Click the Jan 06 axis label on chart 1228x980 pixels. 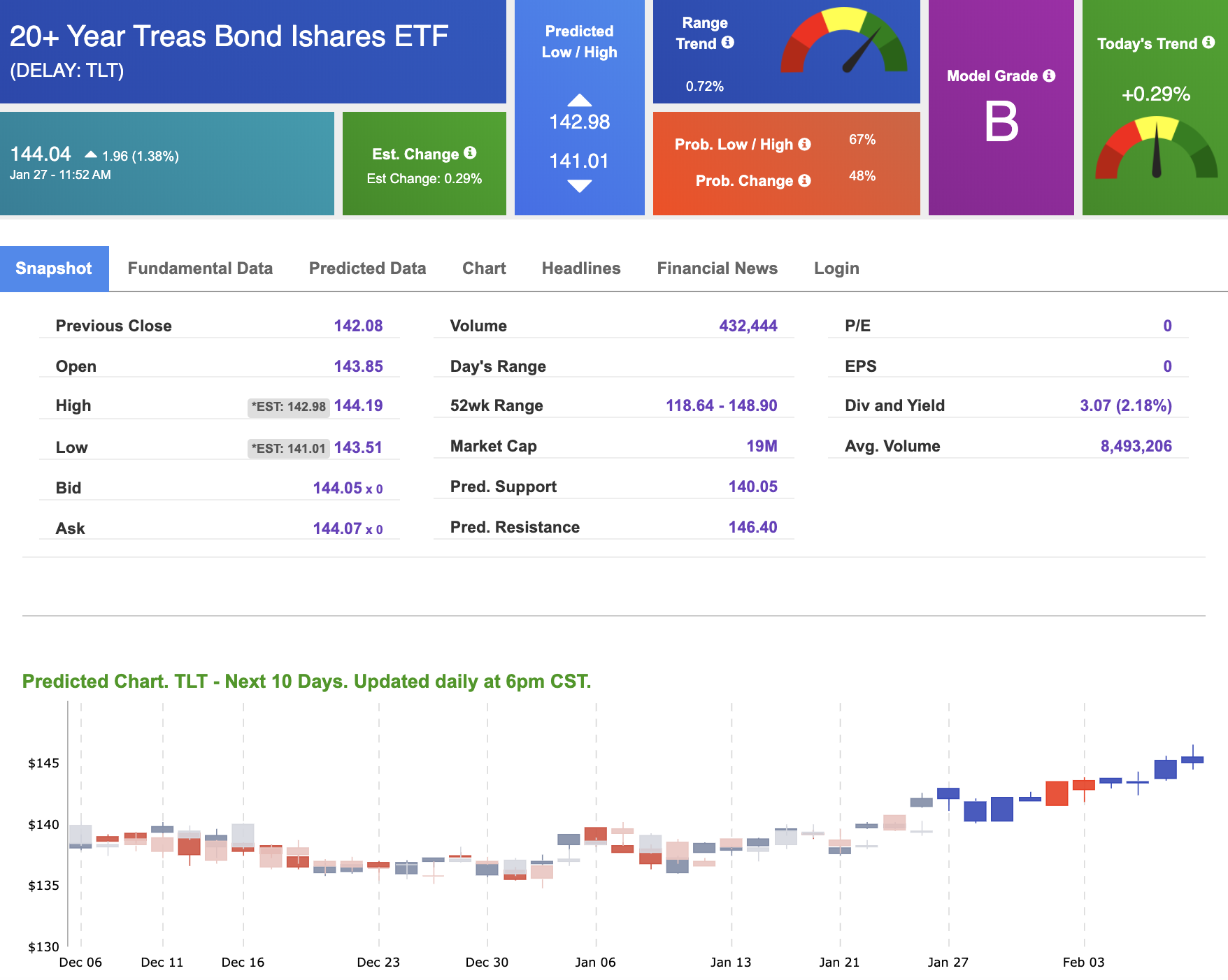[x=595, y=963]
